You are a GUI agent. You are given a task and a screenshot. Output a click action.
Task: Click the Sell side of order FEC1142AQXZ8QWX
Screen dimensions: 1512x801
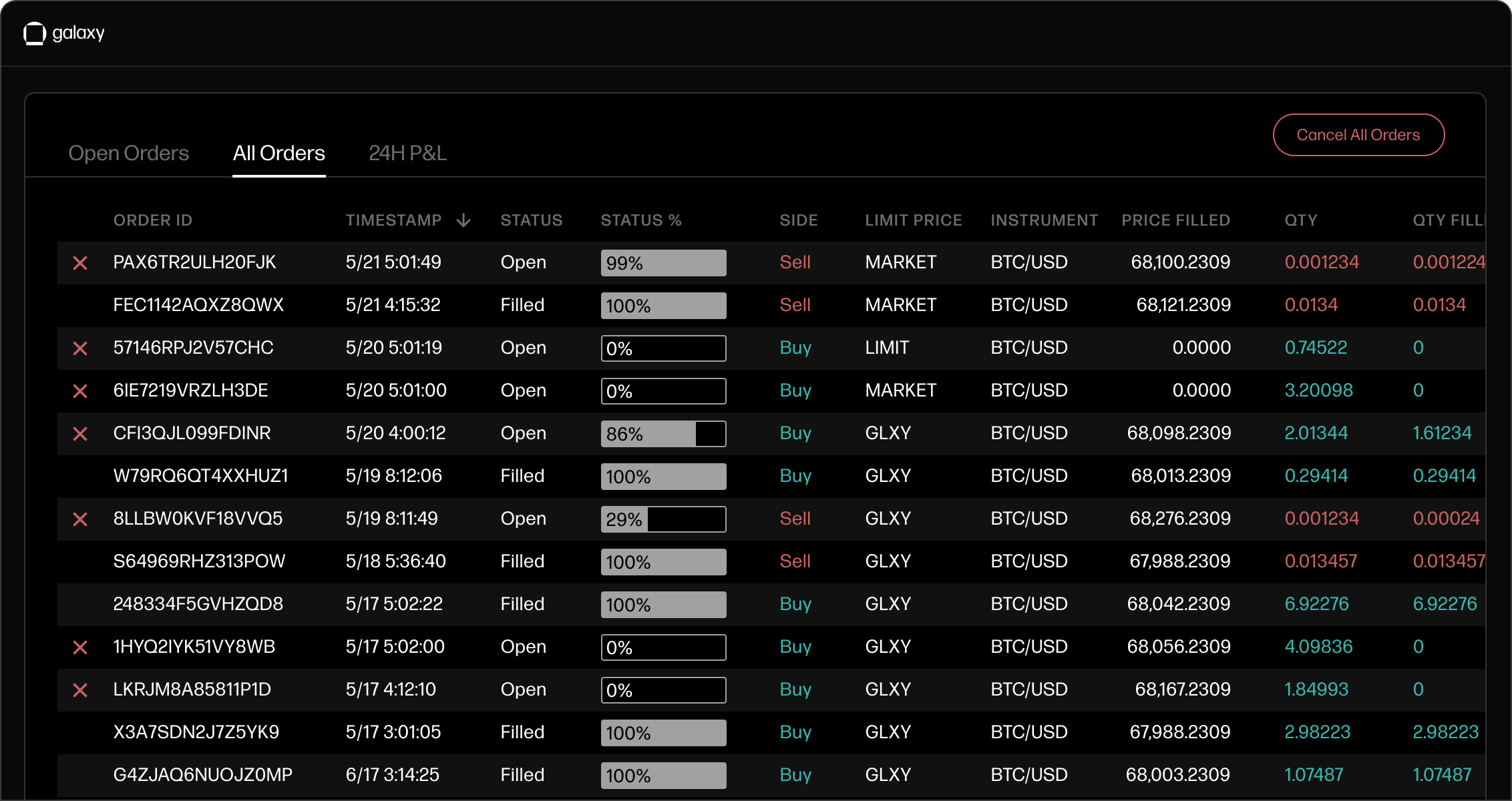795,305
